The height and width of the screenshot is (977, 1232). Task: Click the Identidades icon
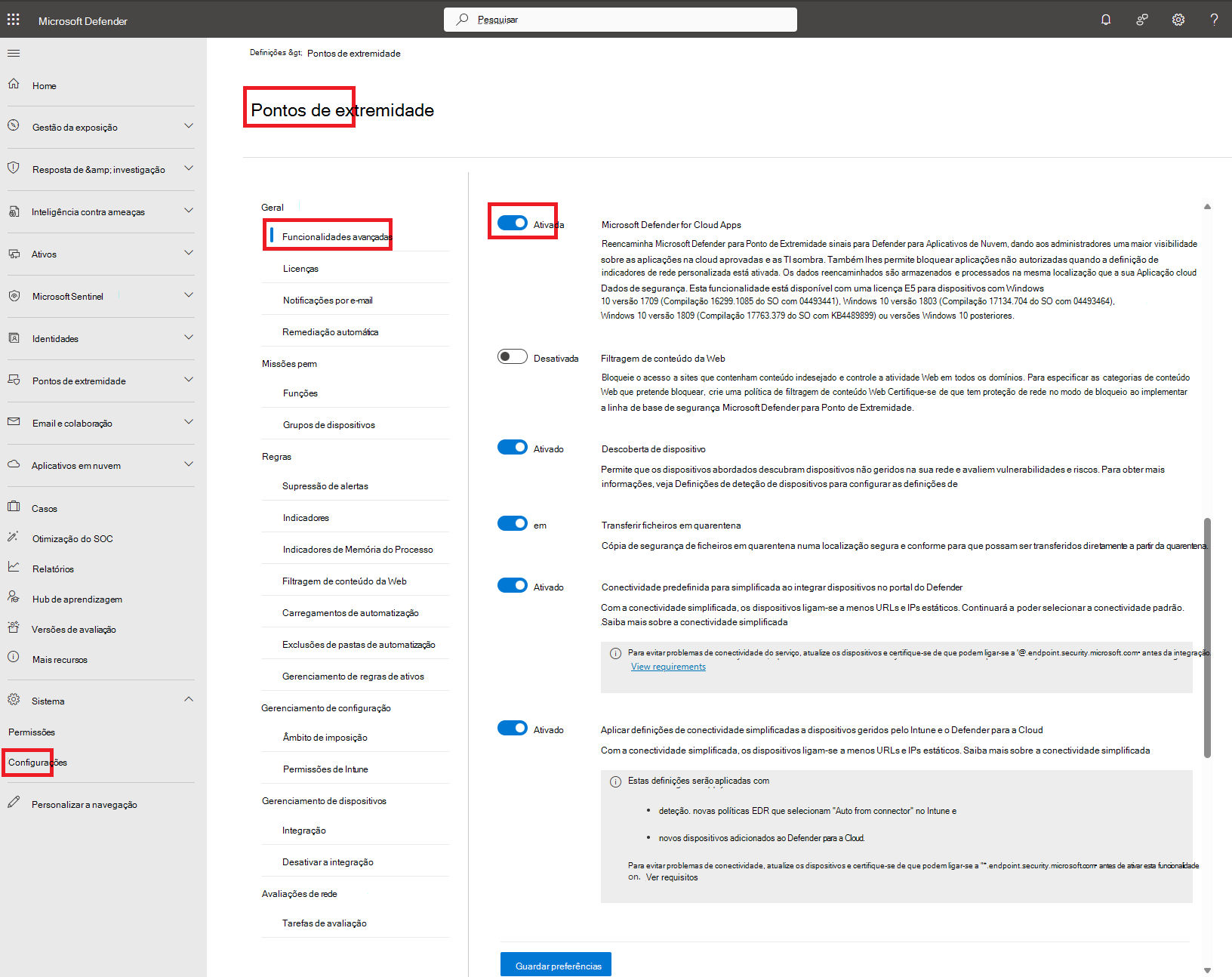click(x=14, y=337)
